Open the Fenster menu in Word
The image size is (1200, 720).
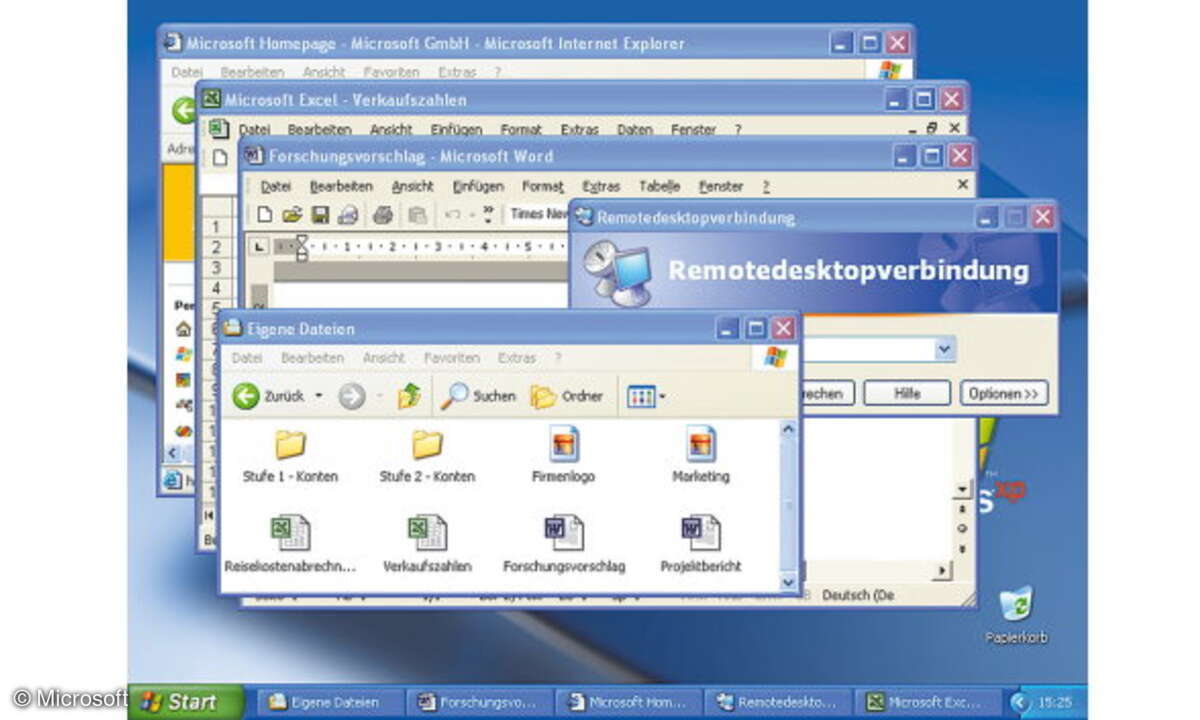[721, 186]
